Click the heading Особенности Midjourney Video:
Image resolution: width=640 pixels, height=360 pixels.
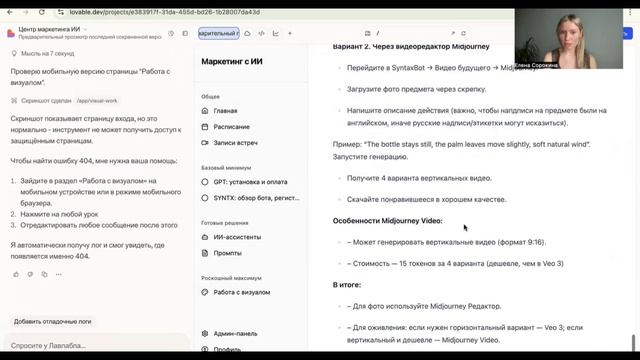pos(388,221)
